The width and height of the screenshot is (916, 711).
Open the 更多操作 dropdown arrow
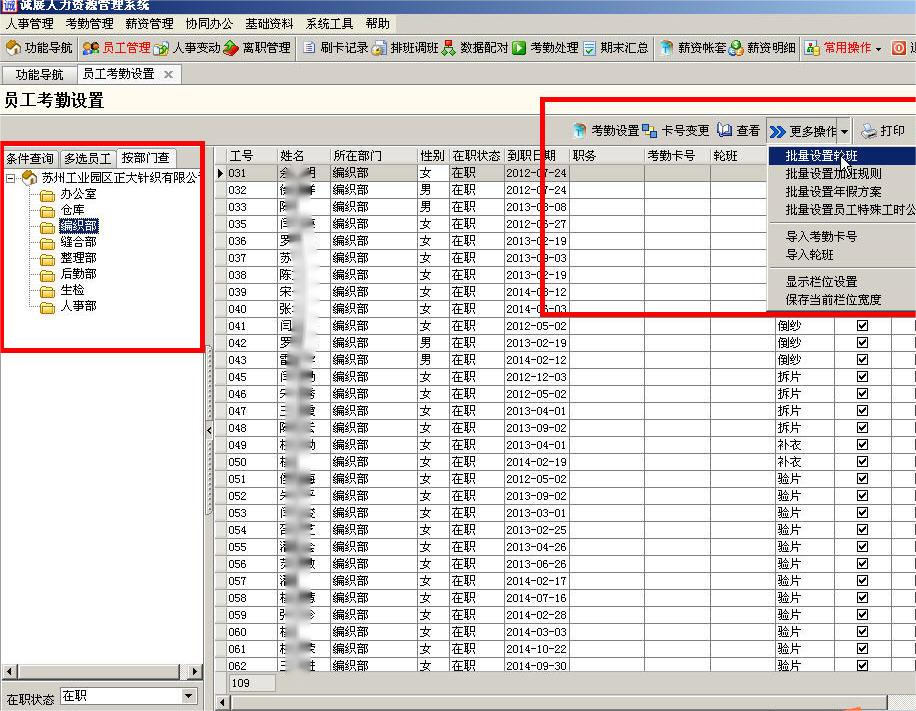click(844, 131)
